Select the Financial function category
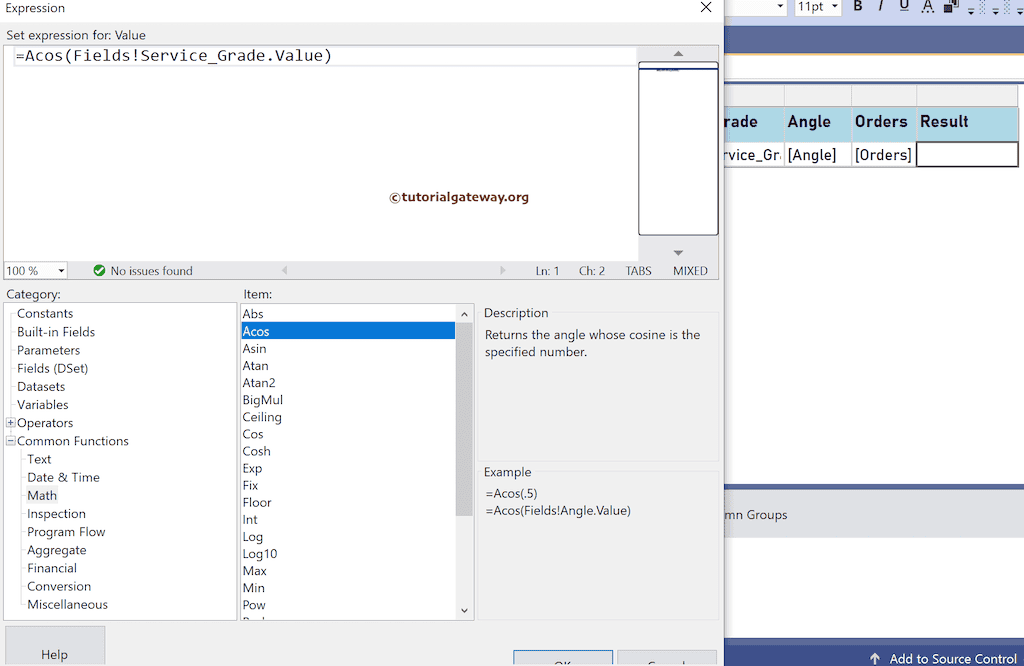Image resolution: width=1024 pixels, height=666 pixels. click(x=52, y=568)
